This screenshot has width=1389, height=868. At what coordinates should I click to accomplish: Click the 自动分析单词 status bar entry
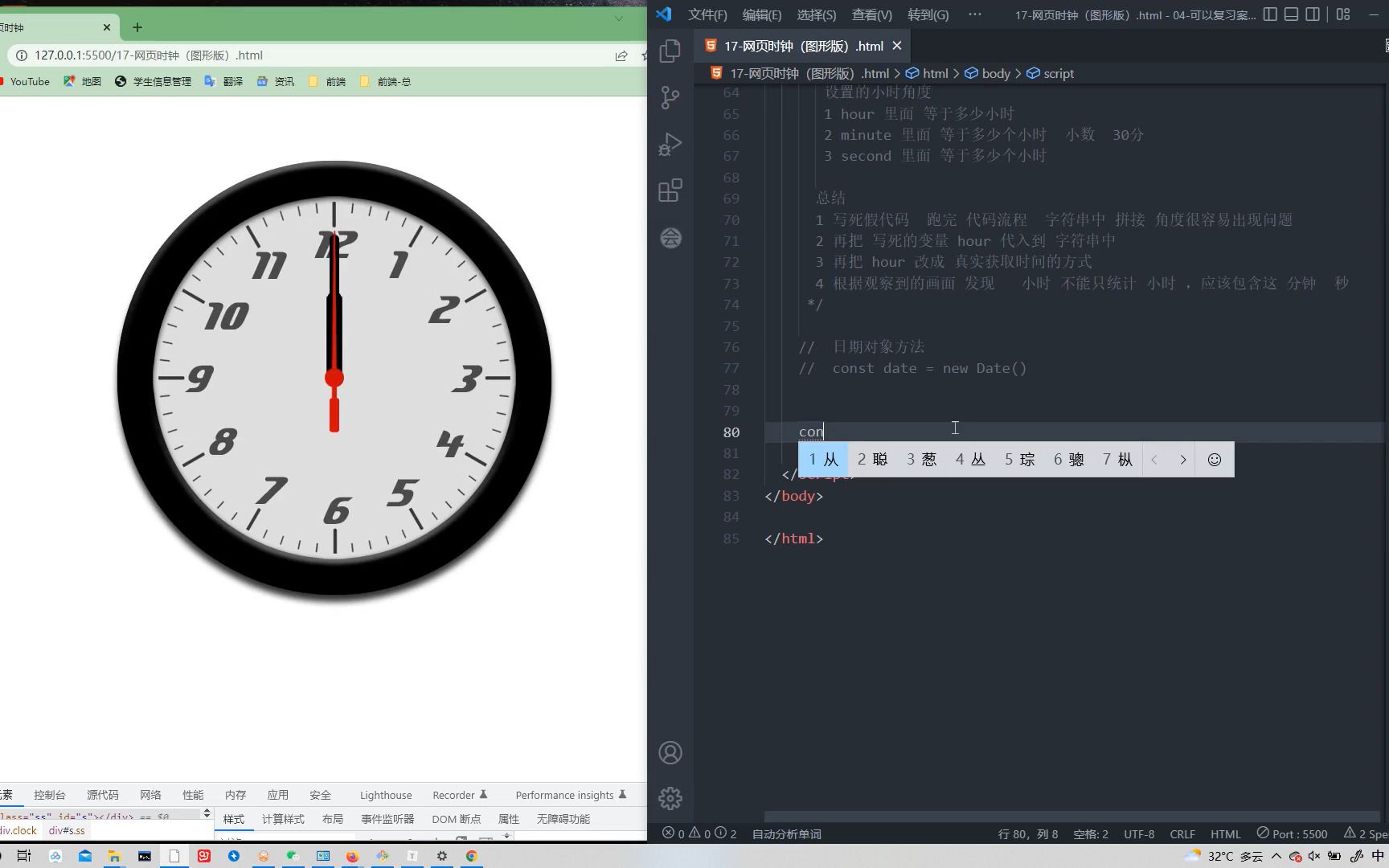[786, 833]
